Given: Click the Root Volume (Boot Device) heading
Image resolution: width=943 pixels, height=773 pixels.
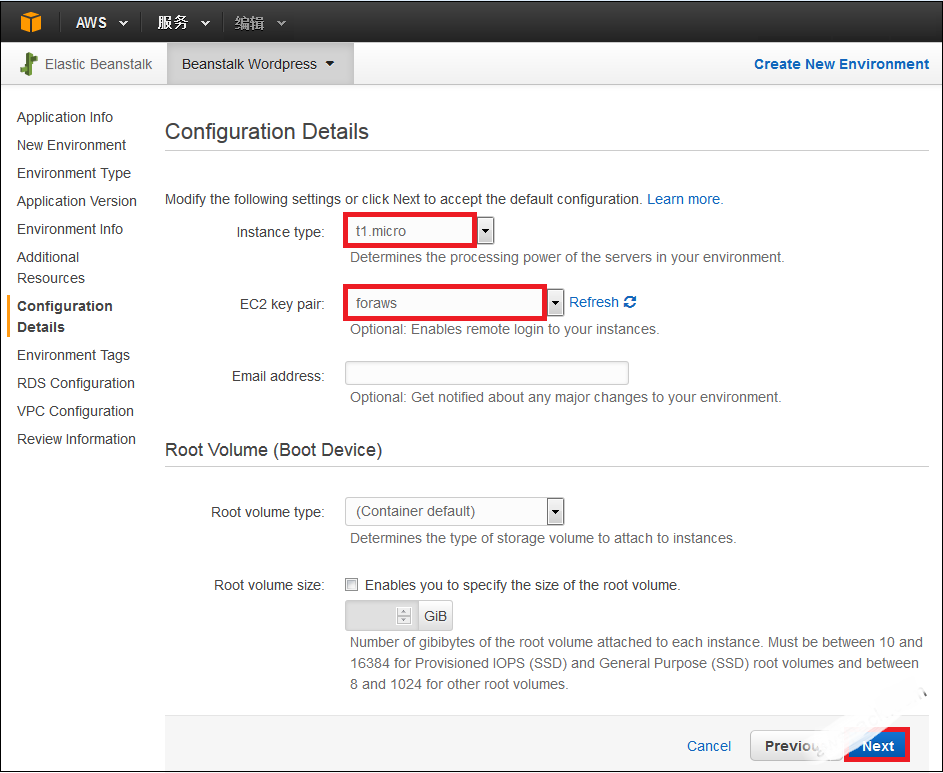Looking at the screenshot, I should pos(273,450).
